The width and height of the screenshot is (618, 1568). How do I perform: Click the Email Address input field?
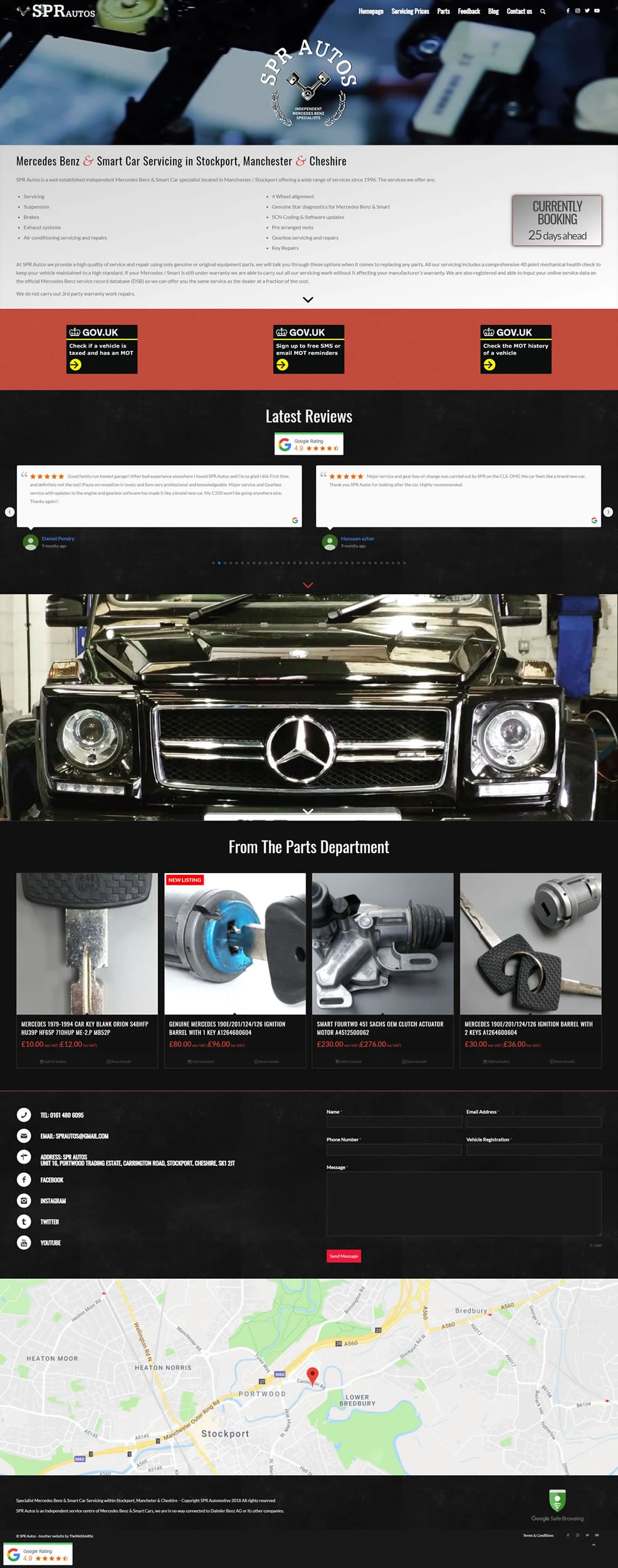click(x=534, y=1122)
